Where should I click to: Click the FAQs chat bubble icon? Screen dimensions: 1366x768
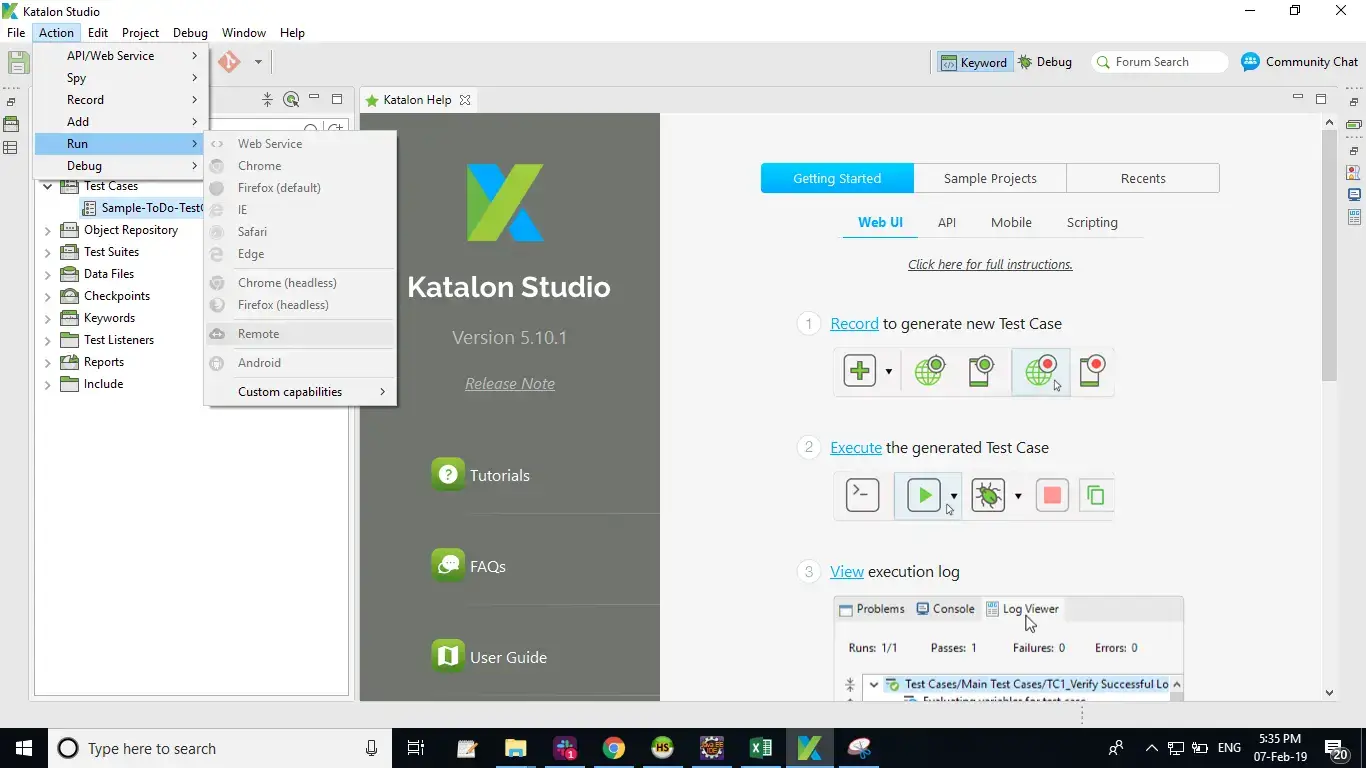click(x=447, y=566)
